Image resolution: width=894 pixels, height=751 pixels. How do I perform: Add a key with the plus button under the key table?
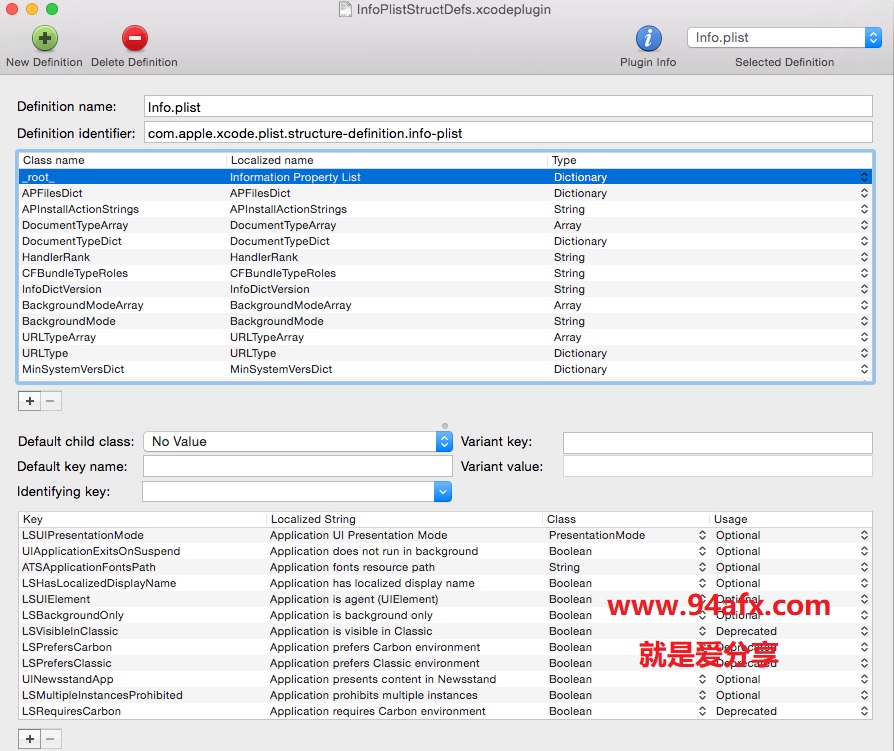coord(29,739)
